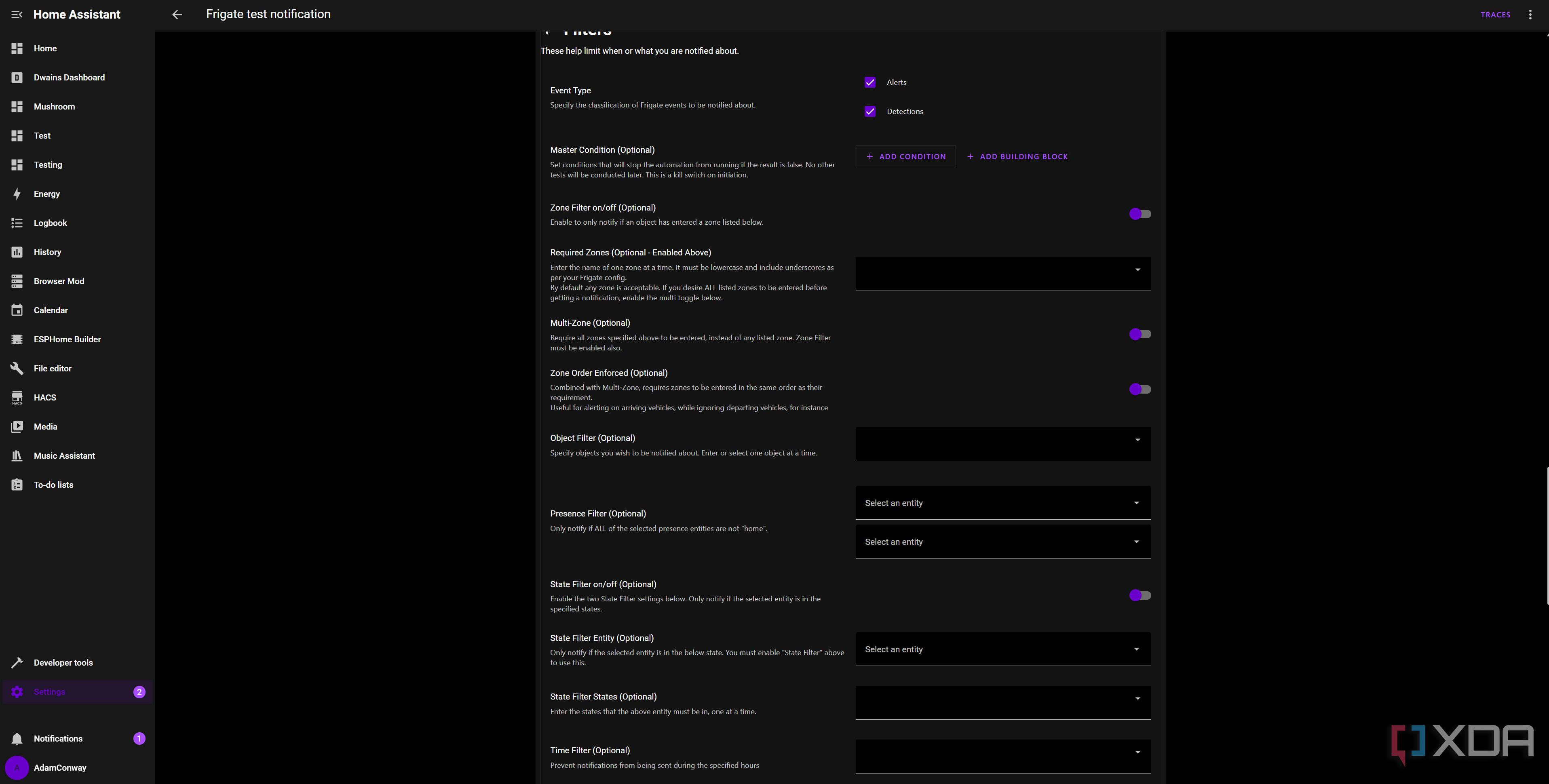
Task: Open the Required Zones dropdown
Action: coord(1003,274)
